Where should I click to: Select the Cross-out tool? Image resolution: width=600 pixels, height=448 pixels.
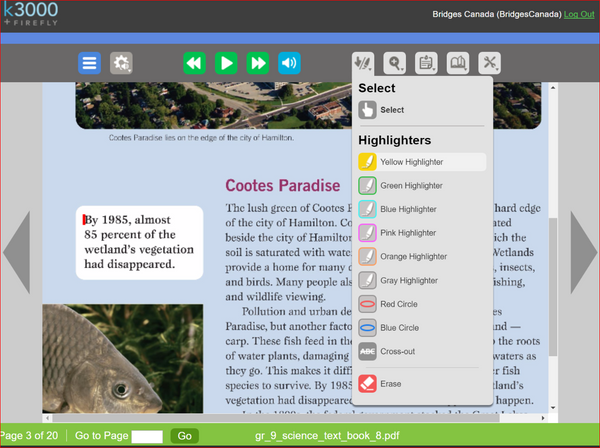(422, 352)
